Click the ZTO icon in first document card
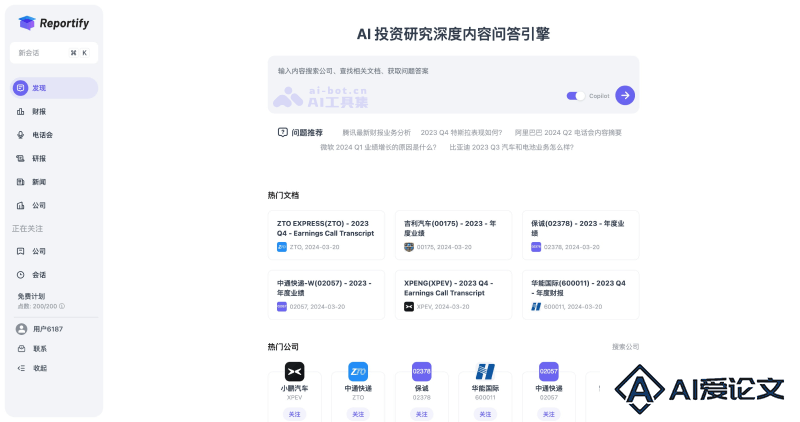This screenshot has width=800, height=422. 282,247
